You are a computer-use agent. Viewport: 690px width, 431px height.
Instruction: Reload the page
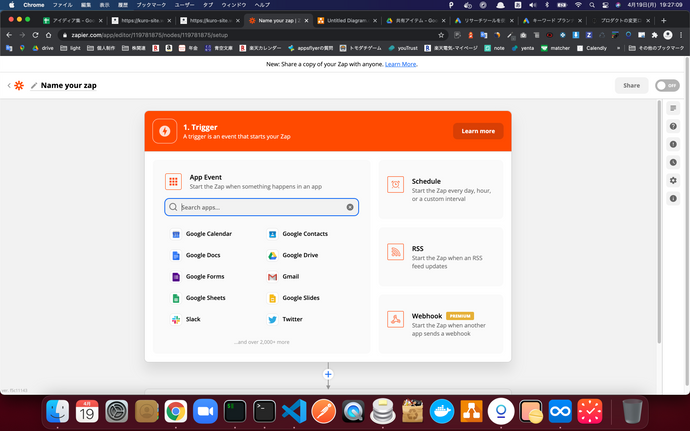click(35, 35)
